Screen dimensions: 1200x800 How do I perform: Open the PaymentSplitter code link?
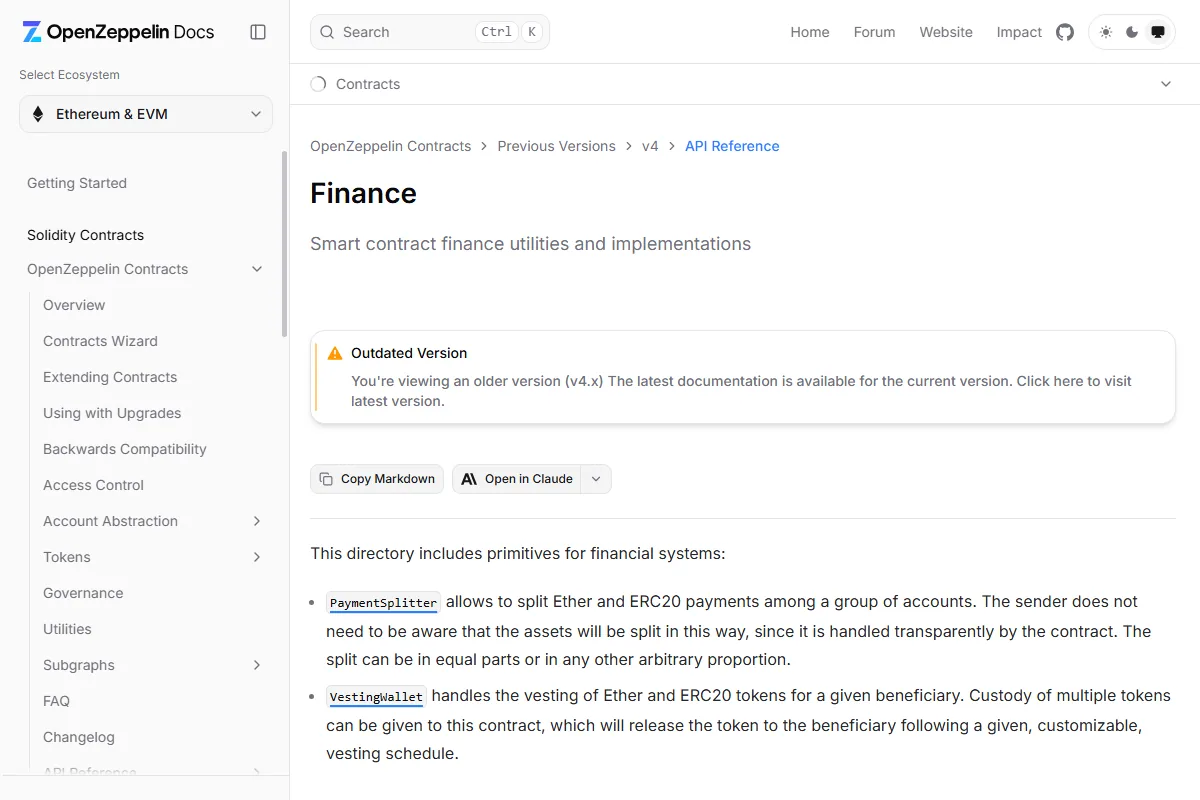383,603
